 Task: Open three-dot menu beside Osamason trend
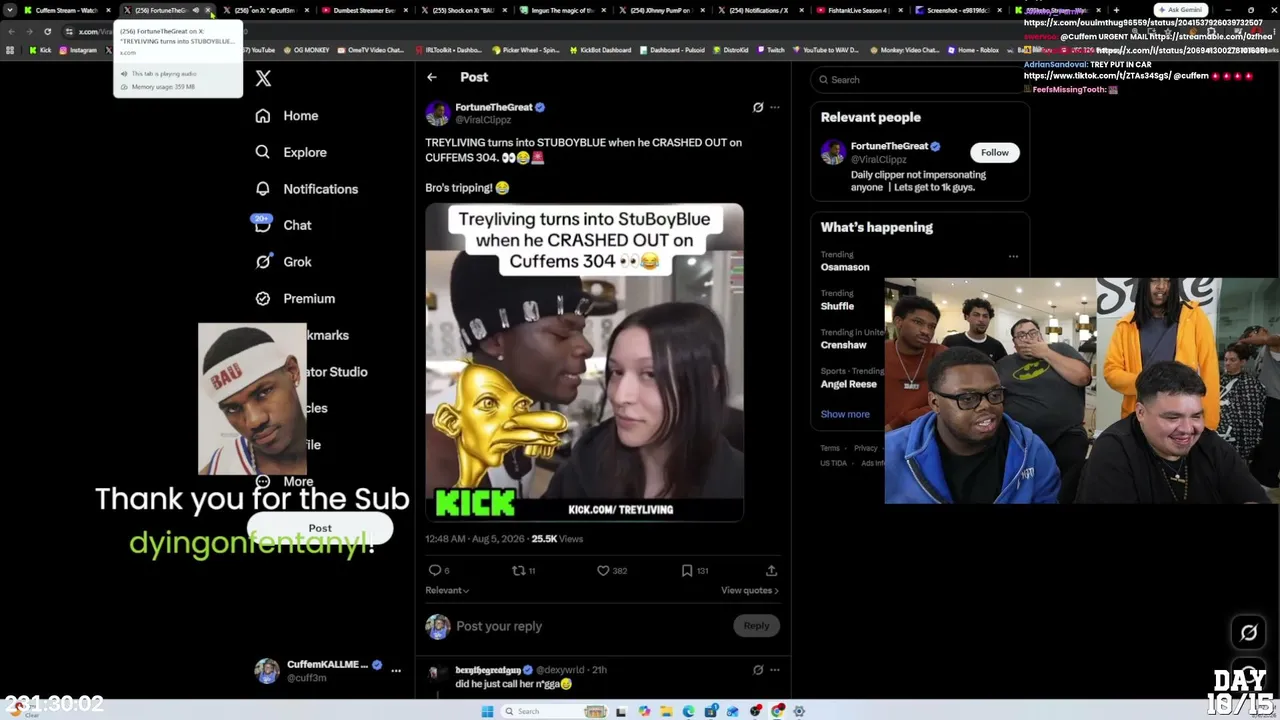1013,257
